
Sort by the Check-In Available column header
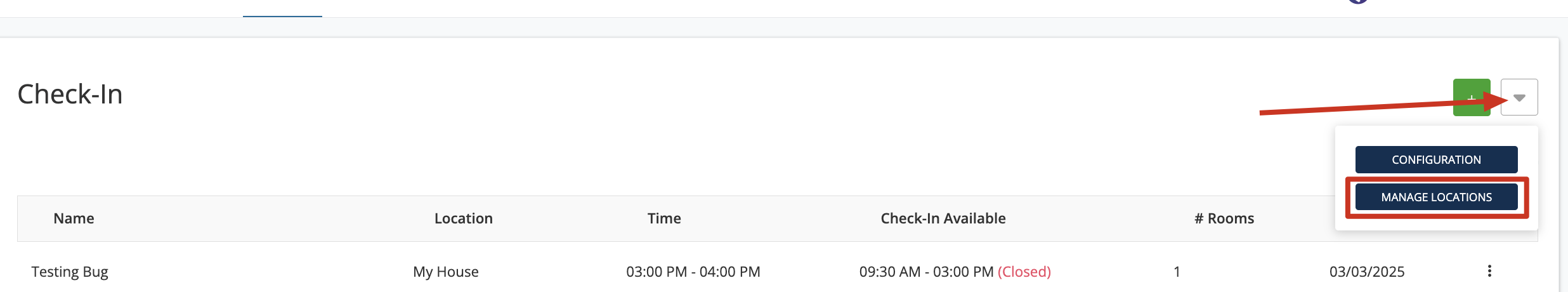pyautogui.click(x=943, y=218)
